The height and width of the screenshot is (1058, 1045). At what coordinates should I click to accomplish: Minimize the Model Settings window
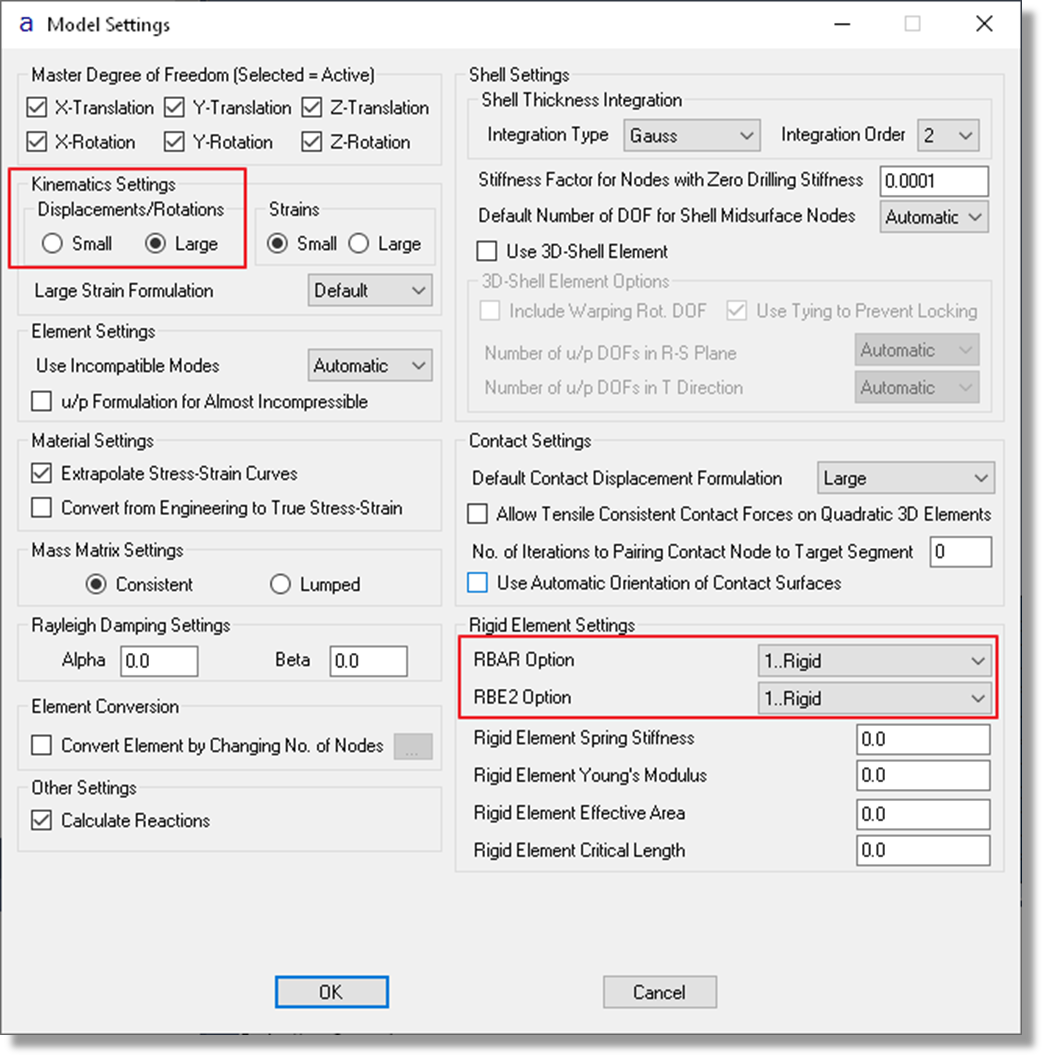[x=841, y=24]
